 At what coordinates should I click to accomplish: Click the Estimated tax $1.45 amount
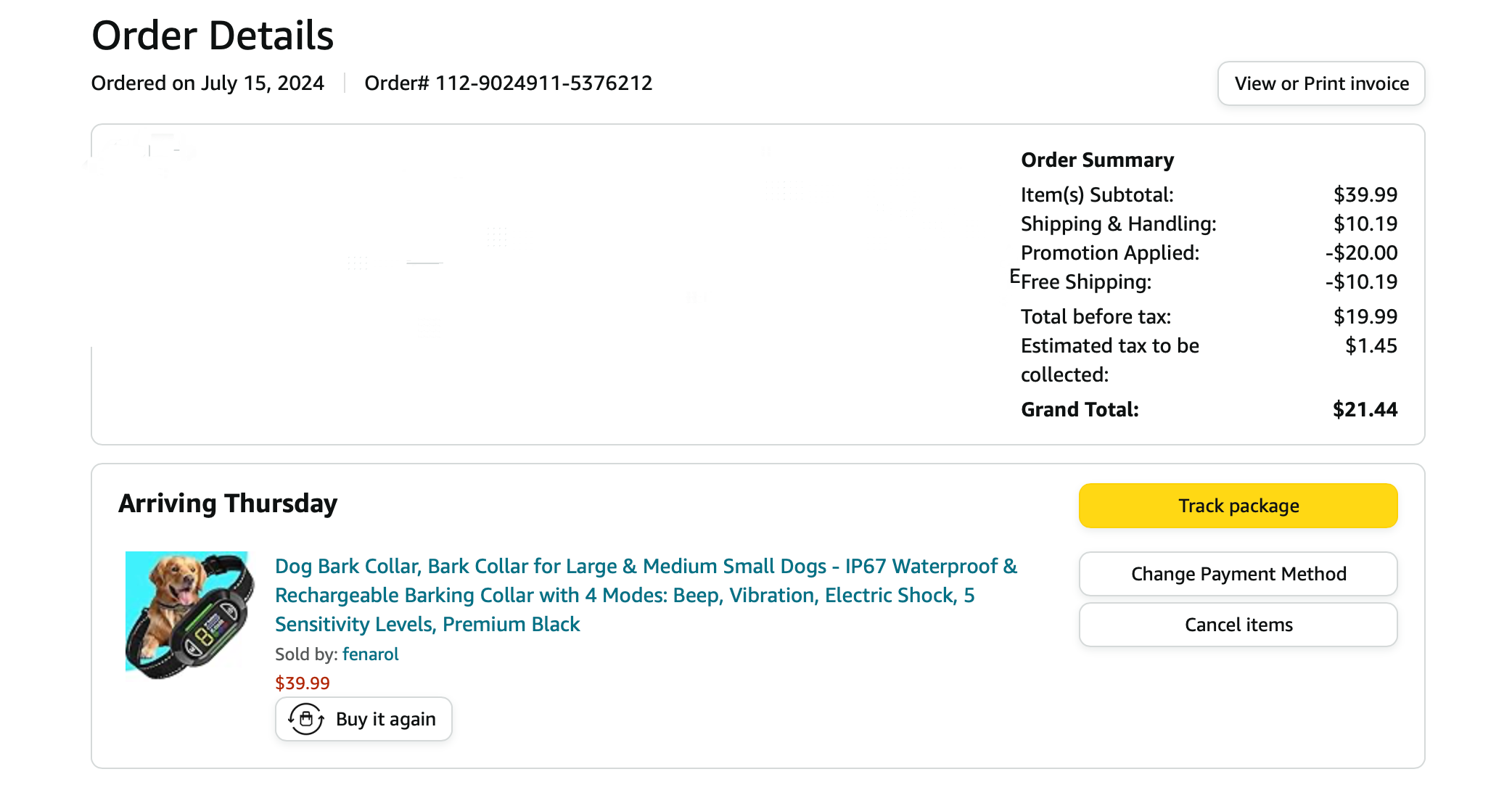[1371, 346]
